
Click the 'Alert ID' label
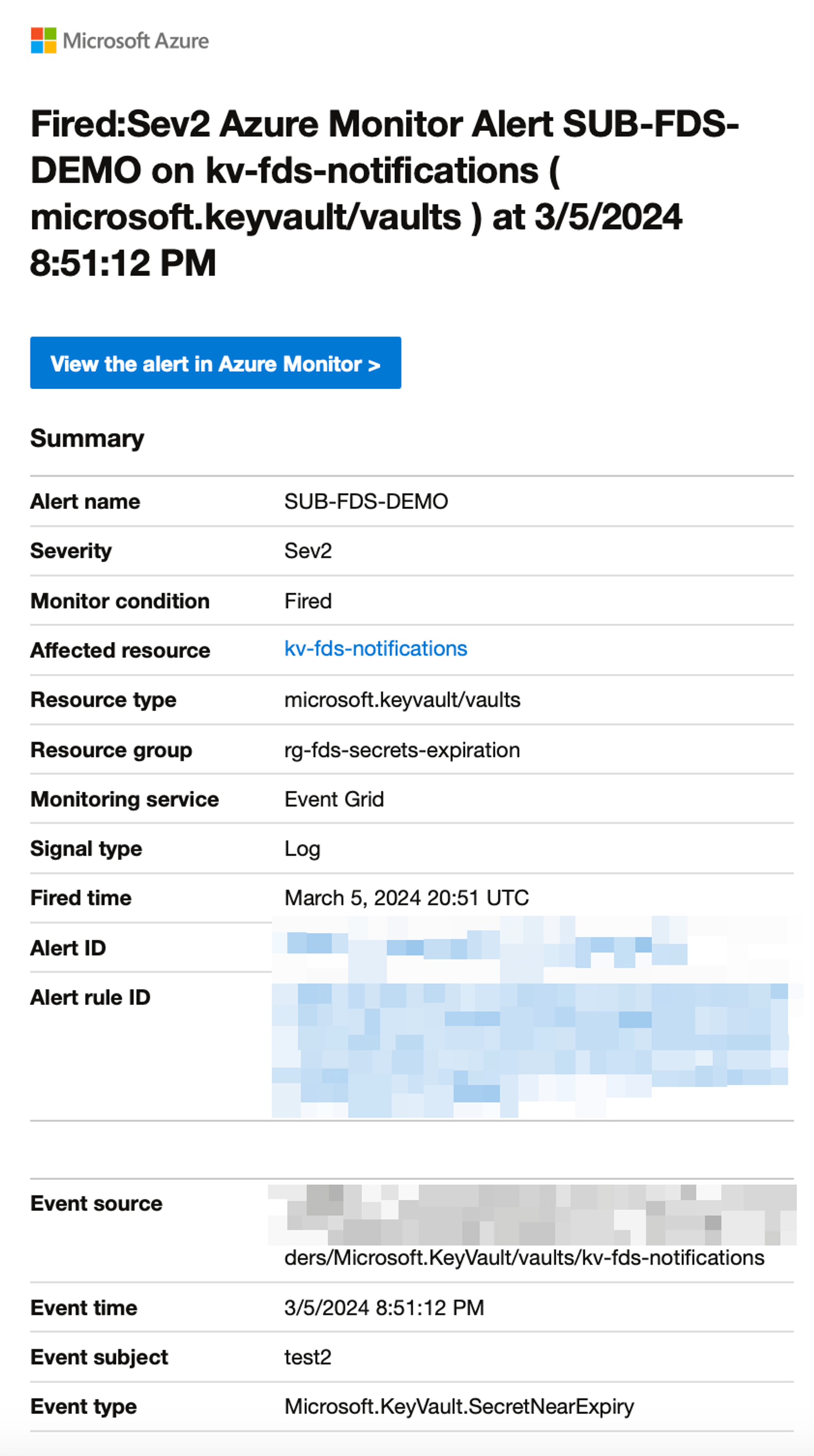click(x=68, y=948)
